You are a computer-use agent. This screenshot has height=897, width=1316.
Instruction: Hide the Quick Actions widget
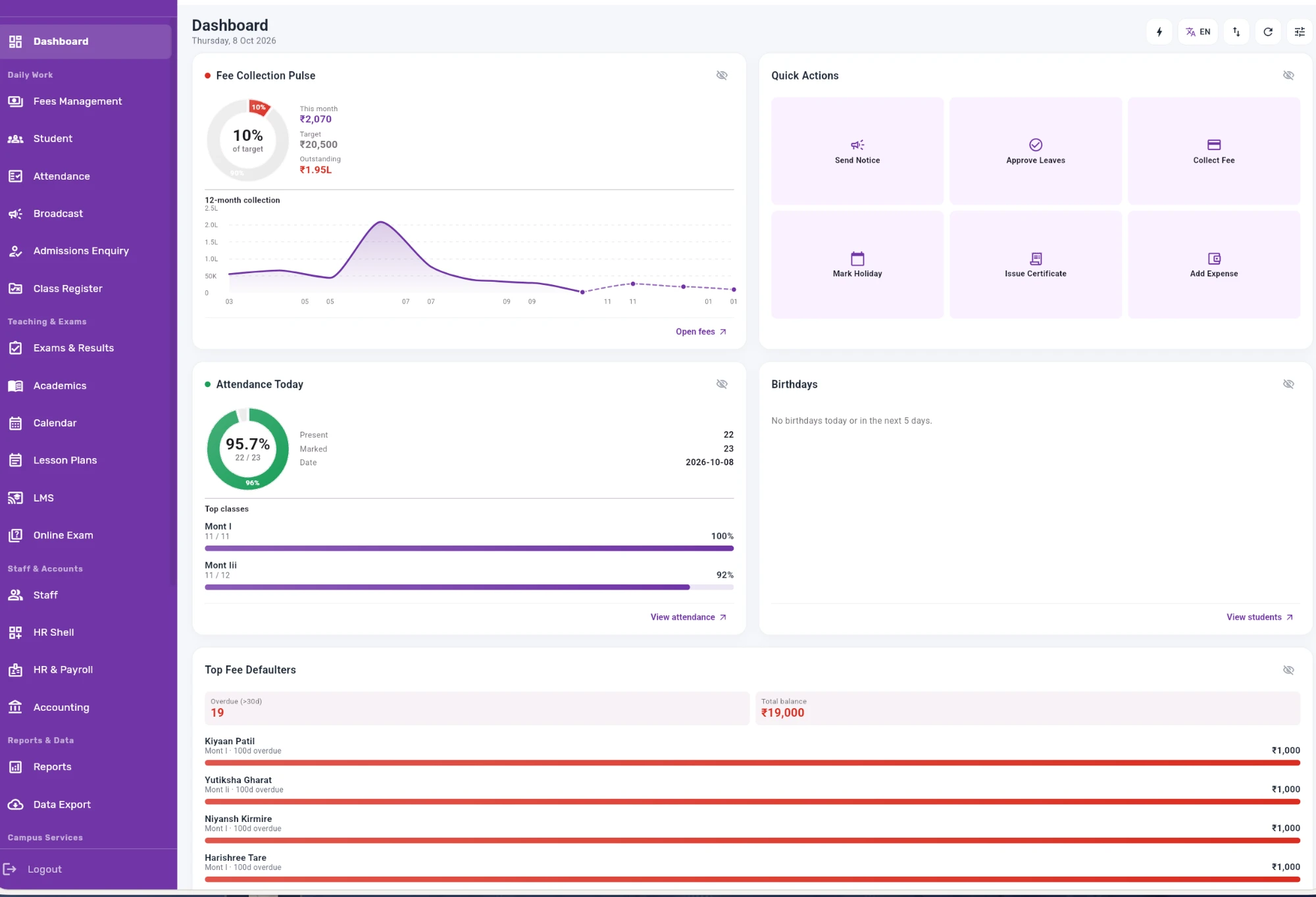[x=1288, y=75]
